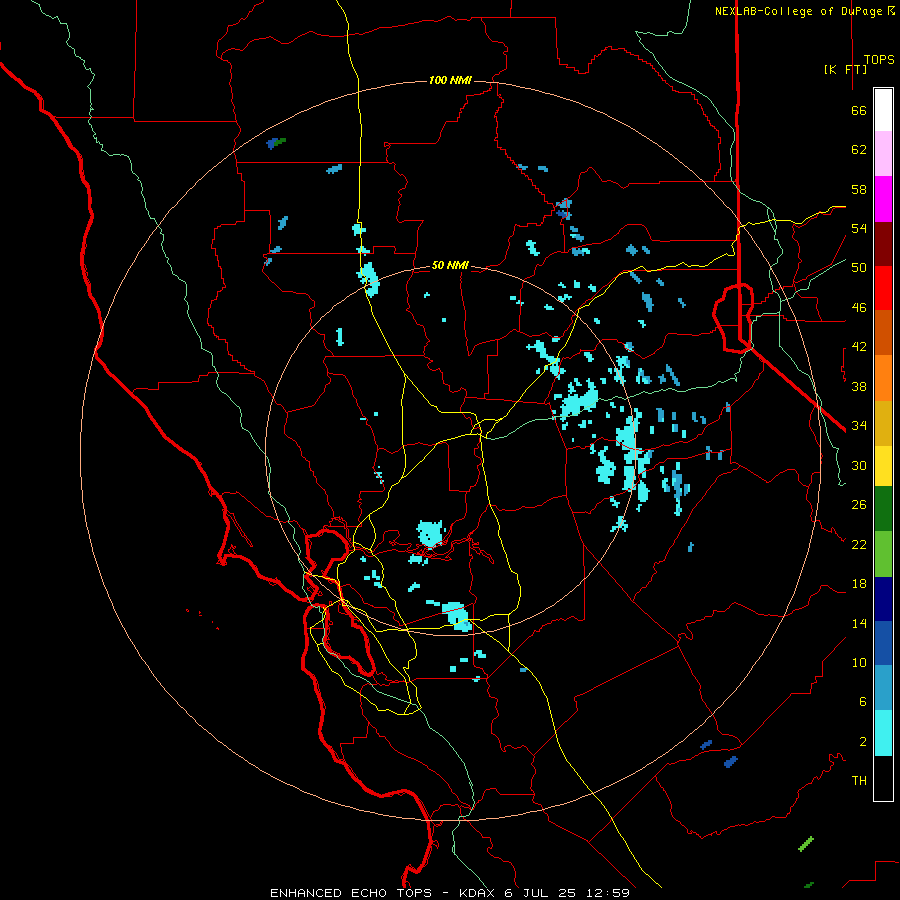Click the 50 NMI range ring label
900x900 pixels.
tap(450, 265)
